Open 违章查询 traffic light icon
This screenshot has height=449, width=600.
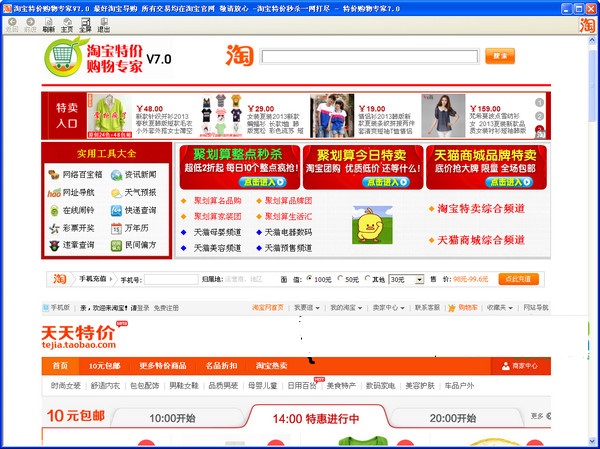click(54, 245)
